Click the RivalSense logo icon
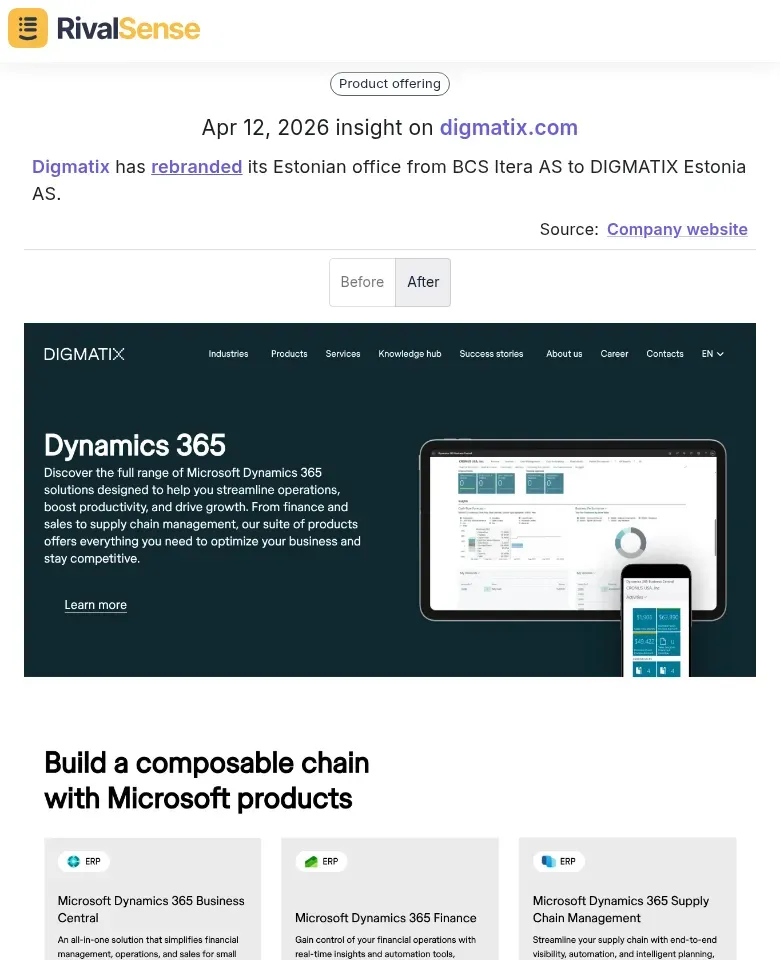The width and height of the screenshot is (780, 960). coord(27,28)
